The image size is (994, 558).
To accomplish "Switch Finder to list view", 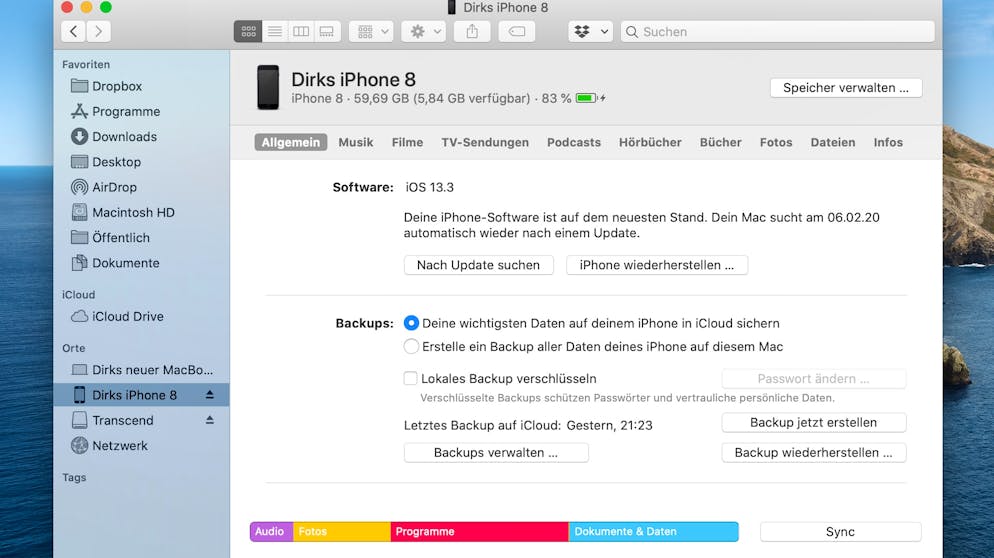I will (274, 31).
